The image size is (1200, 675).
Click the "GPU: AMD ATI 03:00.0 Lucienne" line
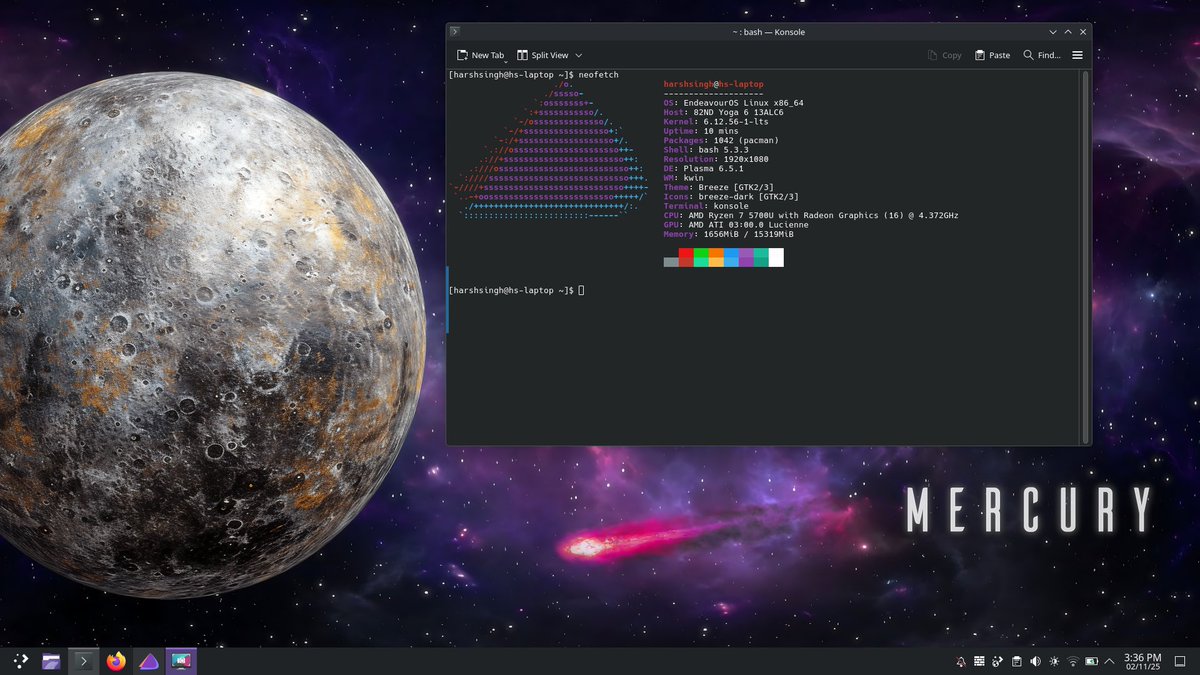(x=736, y=225)
